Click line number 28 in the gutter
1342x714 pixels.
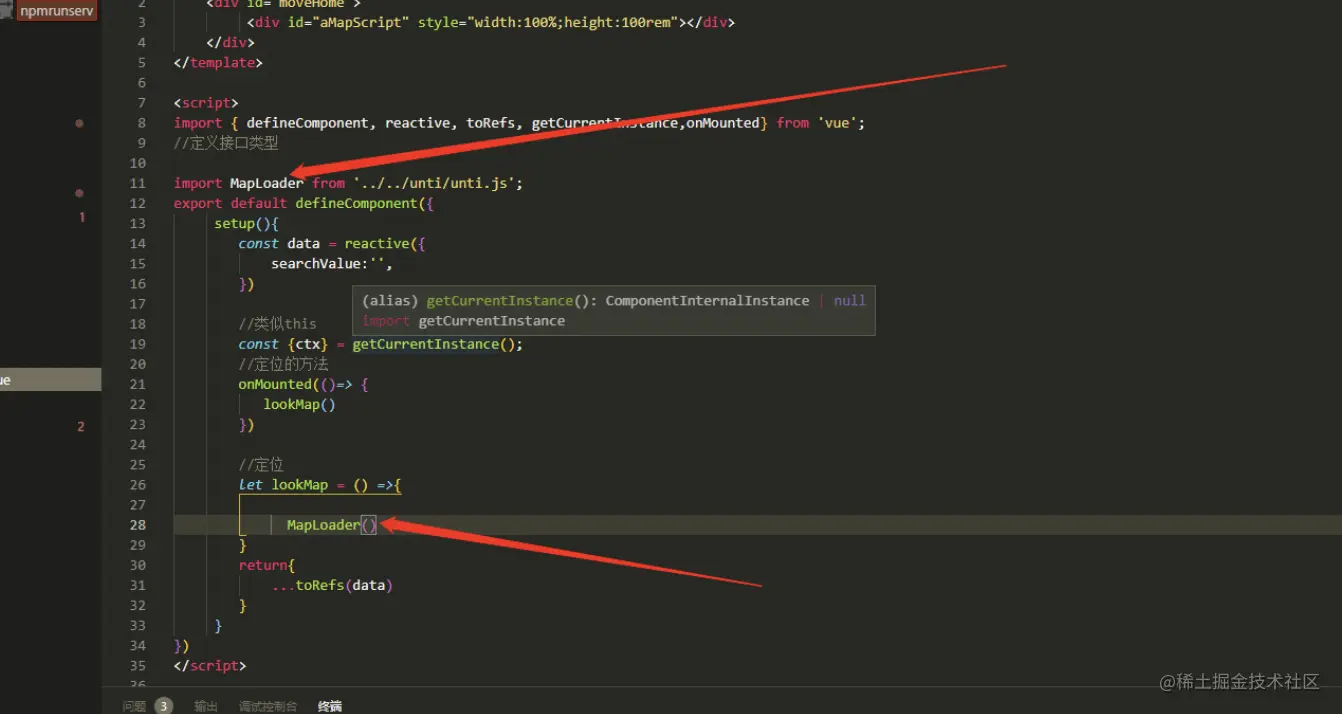click(x=137, y=525)
